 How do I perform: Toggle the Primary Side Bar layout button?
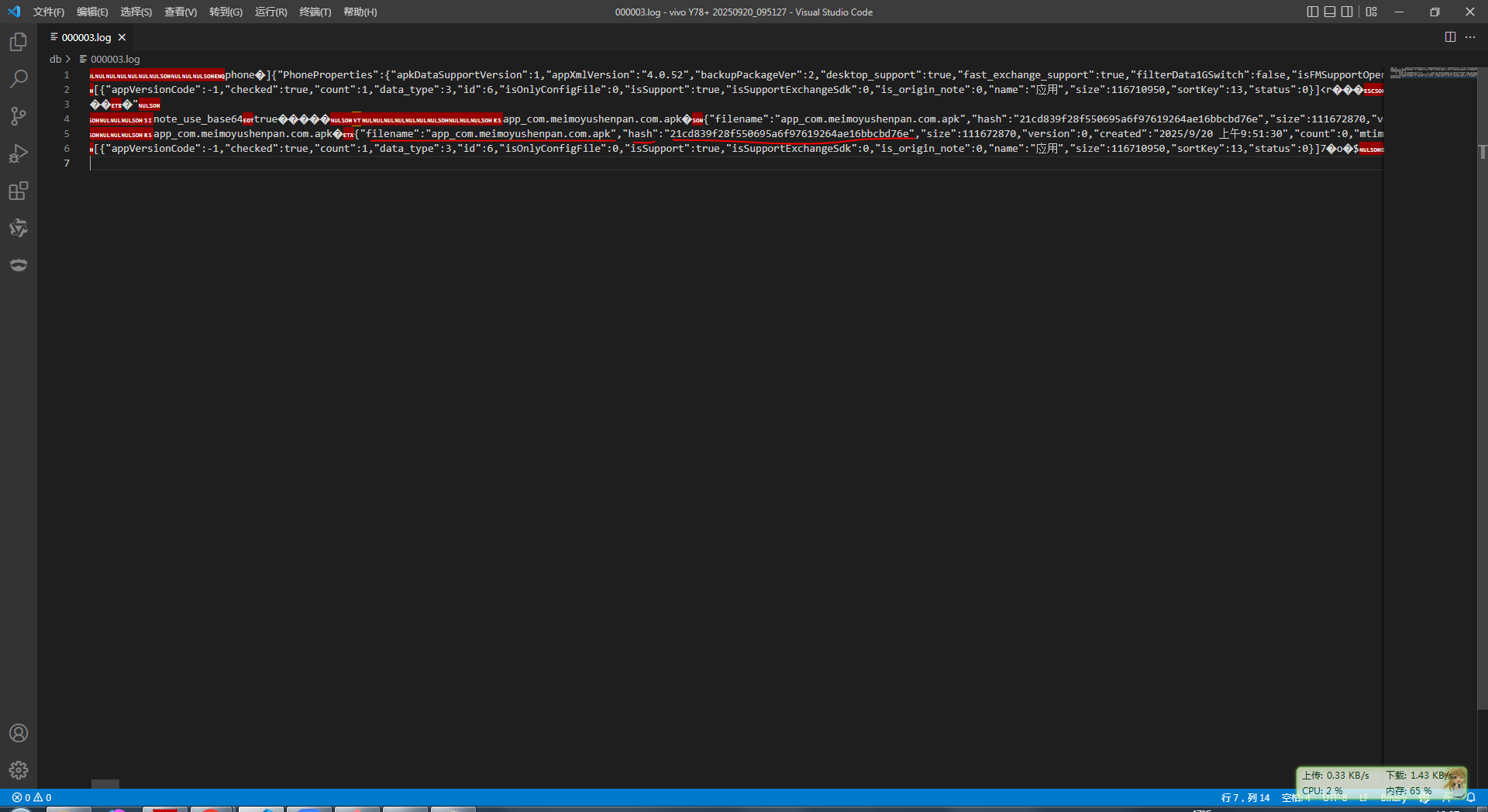point(1313,12)
